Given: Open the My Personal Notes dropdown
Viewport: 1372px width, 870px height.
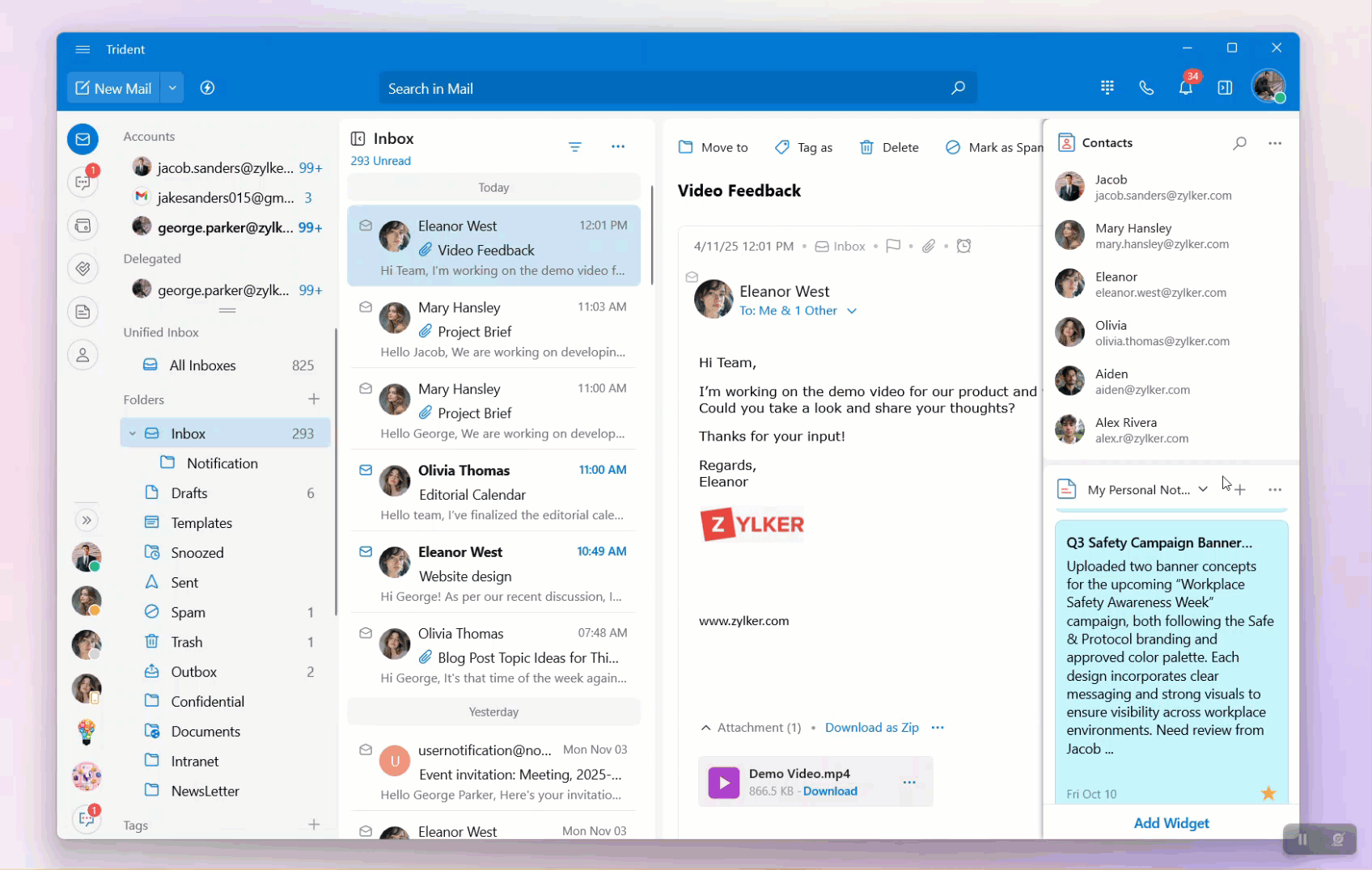Looking at the screenshot, I should tap(1203, 489).
